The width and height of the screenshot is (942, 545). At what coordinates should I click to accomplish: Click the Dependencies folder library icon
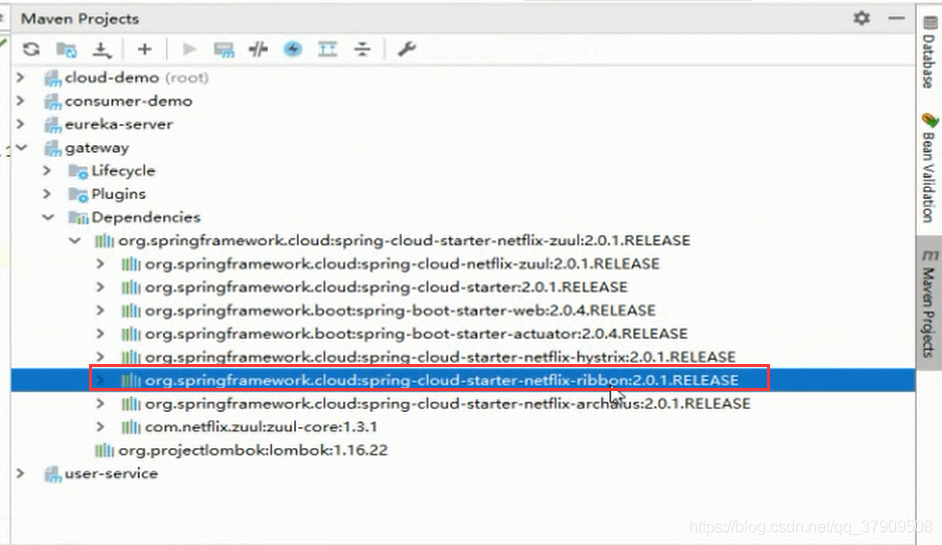click(78, 218)
